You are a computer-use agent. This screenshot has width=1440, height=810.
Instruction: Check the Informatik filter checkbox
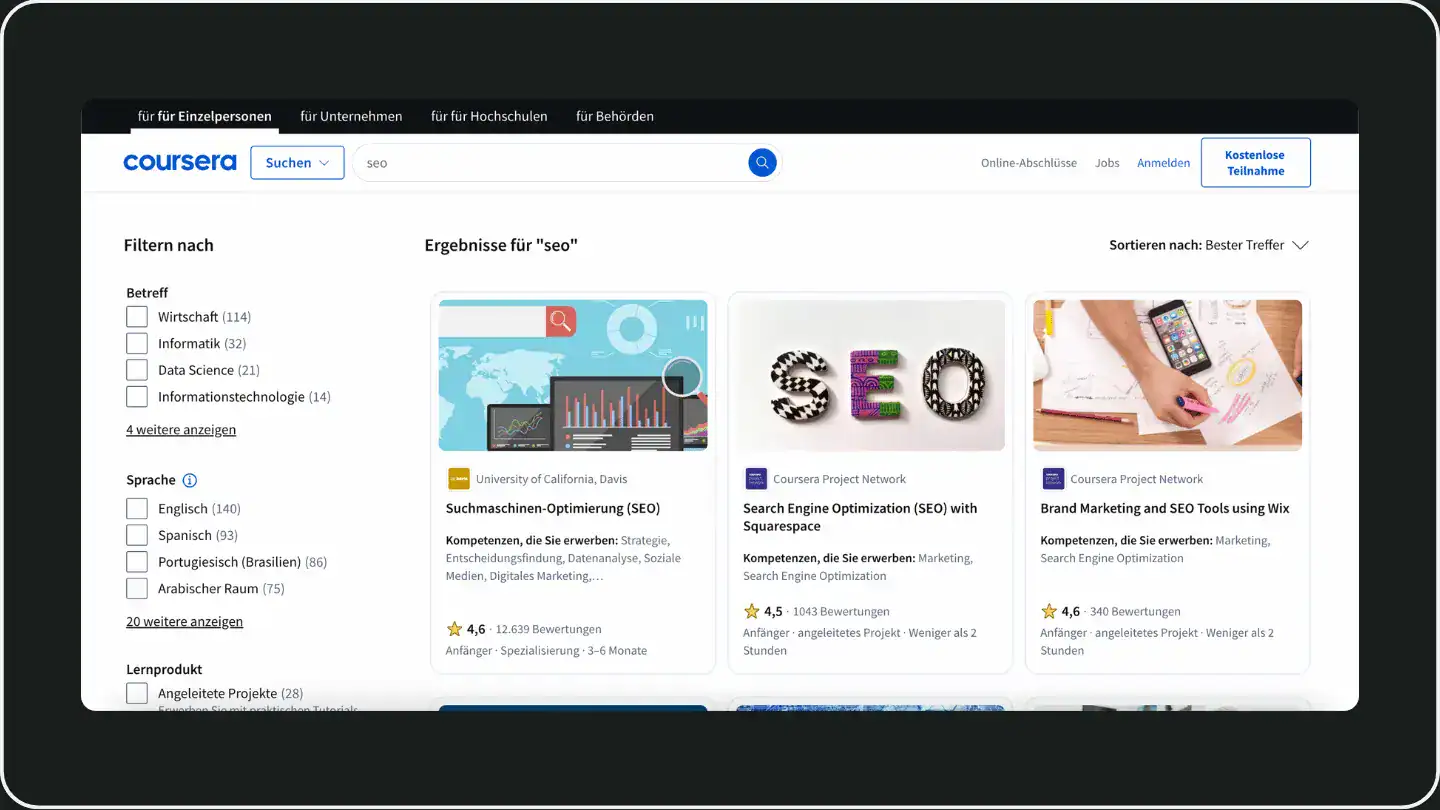click(x=137, y=343)
